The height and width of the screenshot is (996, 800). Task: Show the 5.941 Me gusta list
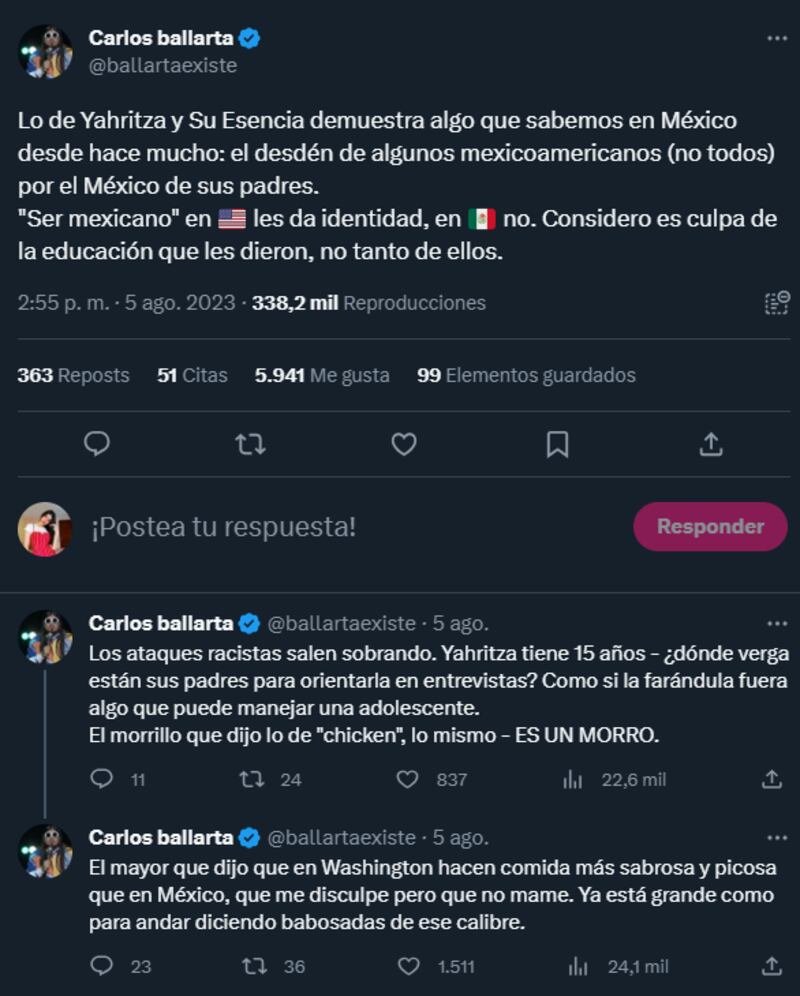(x=321, y=376)
